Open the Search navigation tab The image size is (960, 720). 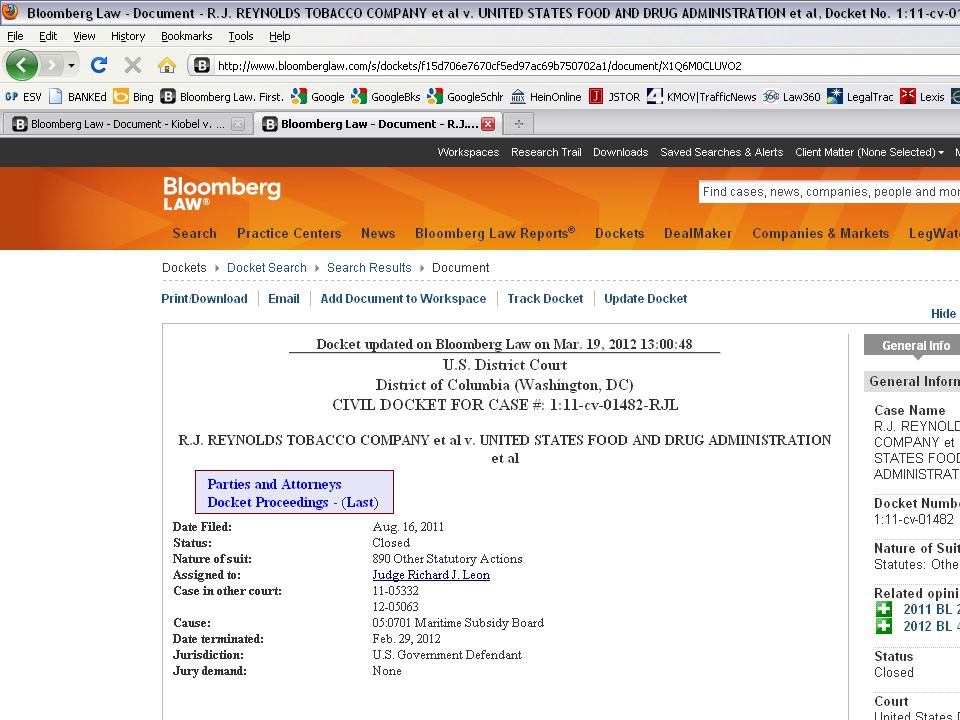[195, 233]
